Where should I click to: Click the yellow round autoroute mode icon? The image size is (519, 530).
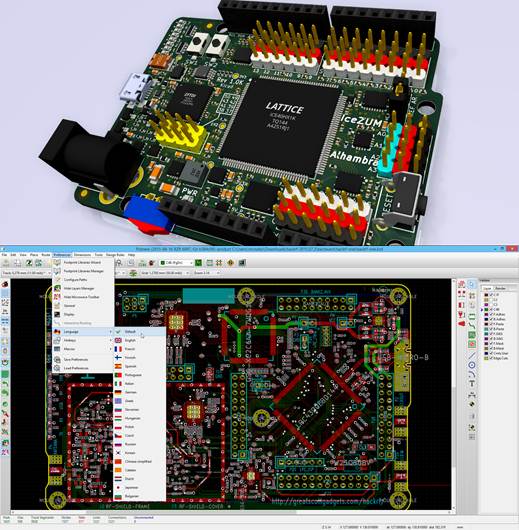pos(231,263)
